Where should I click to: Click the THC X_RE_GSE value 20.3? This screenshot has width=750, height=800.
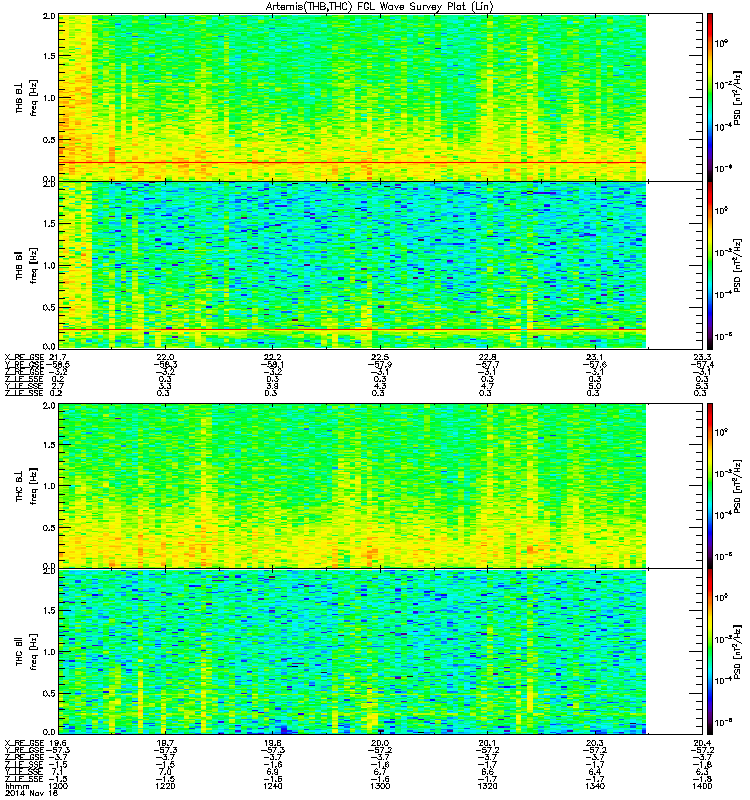click(x=595, y=743)
